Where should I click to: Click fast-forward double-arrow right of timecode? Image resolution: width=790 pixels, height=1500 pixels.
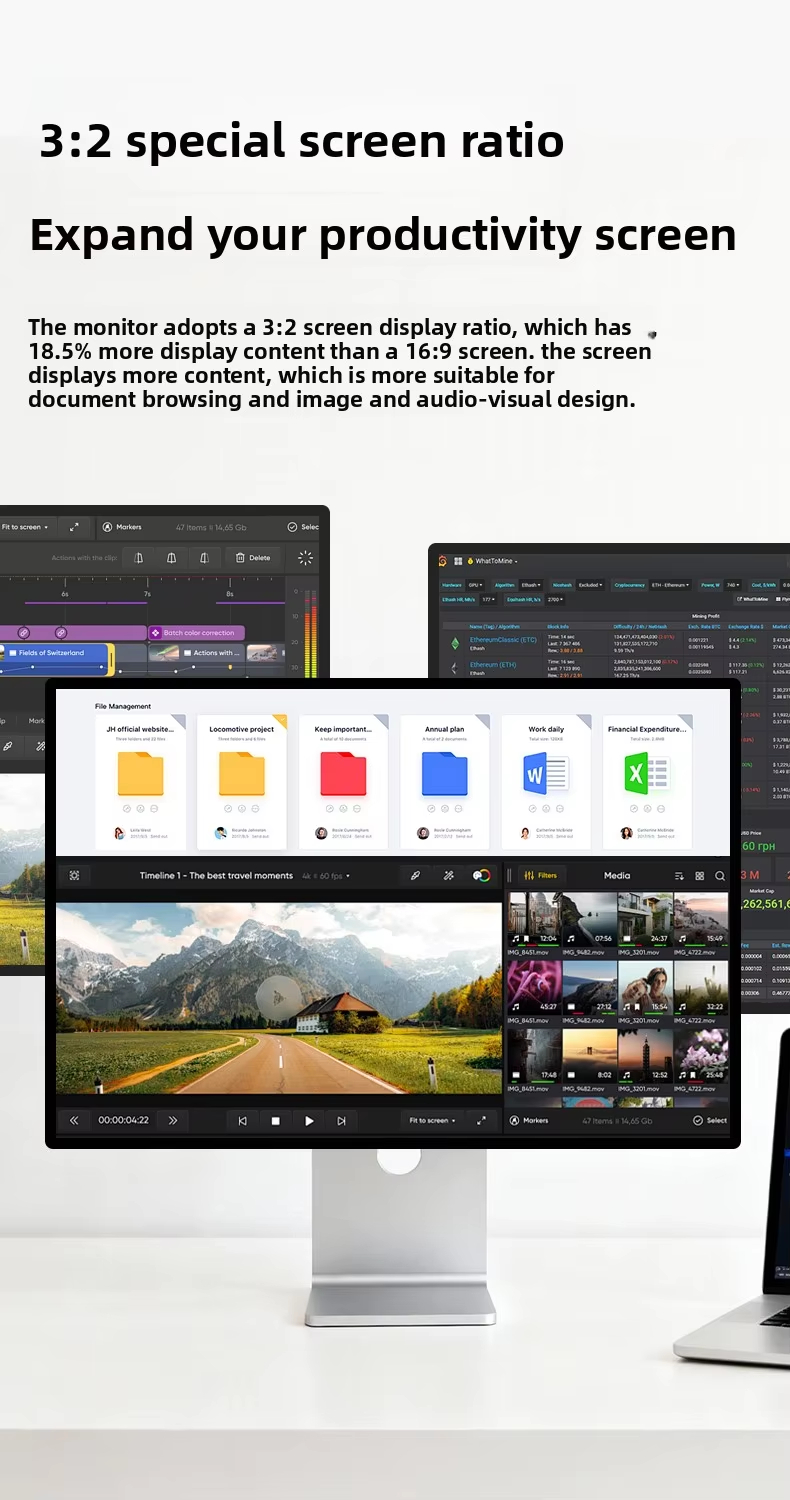172,1121
